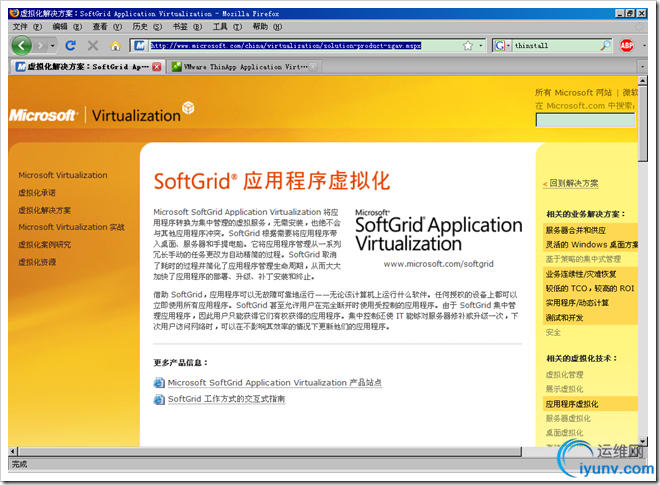Click 所有 Microsoft 网站 link
The height and width of the screenshot is (485, 660).
tap(573, 93)
